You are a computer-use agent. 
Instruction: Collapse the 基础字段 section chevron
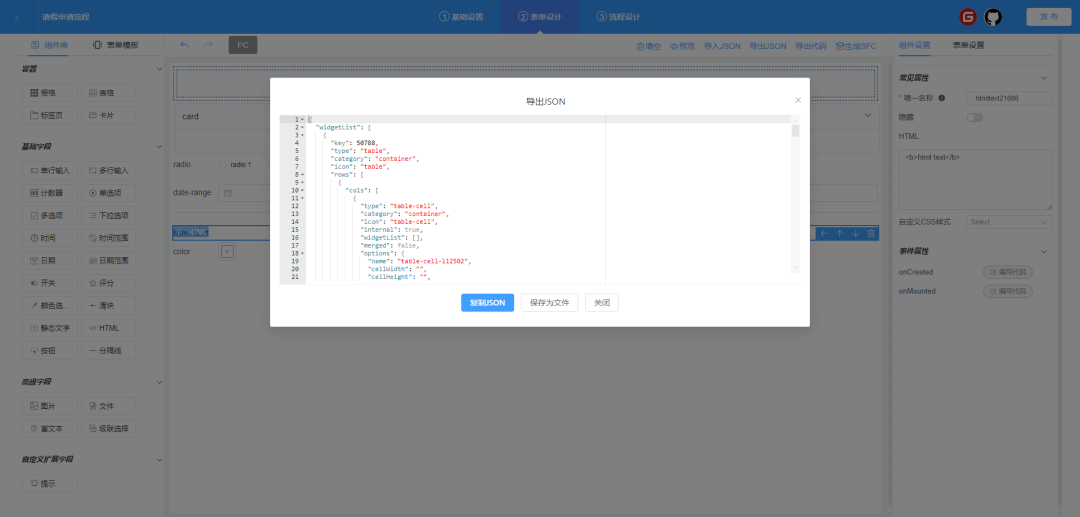[x=159, y=147]
